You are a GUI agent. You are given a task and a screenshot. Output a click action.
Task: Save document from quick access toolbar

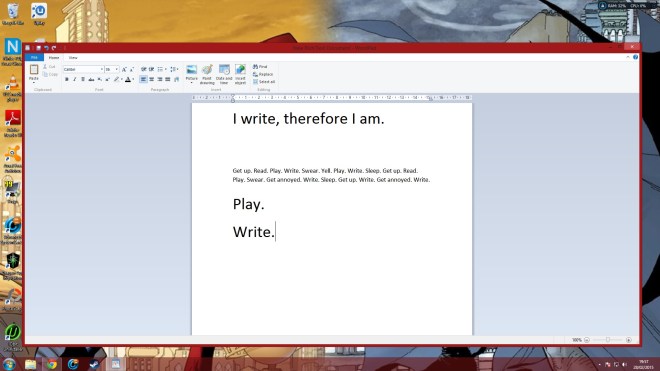(x=38, y=48)
